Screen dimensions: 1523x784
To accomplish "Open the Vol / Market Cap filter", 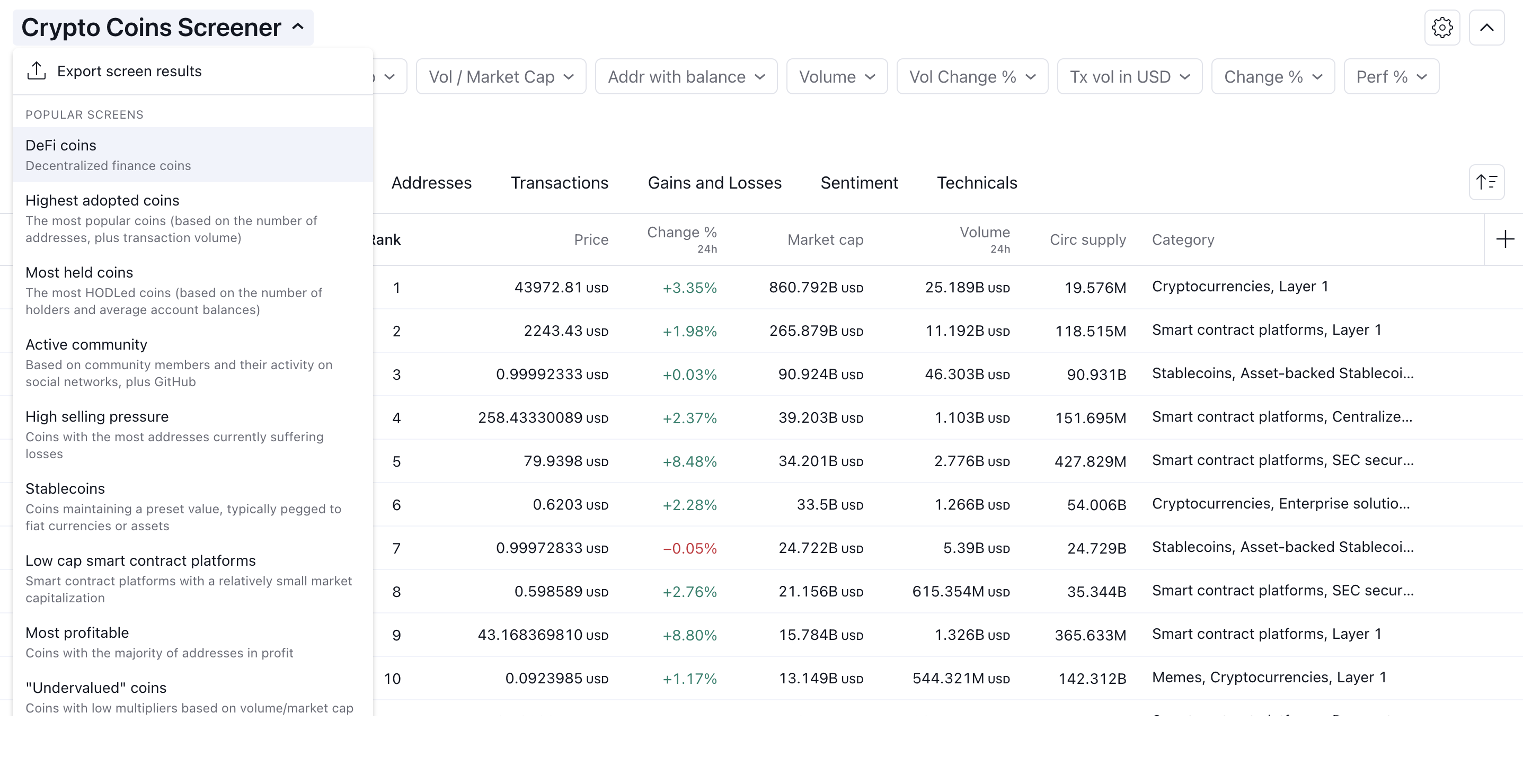I will [x=501, y=77].
